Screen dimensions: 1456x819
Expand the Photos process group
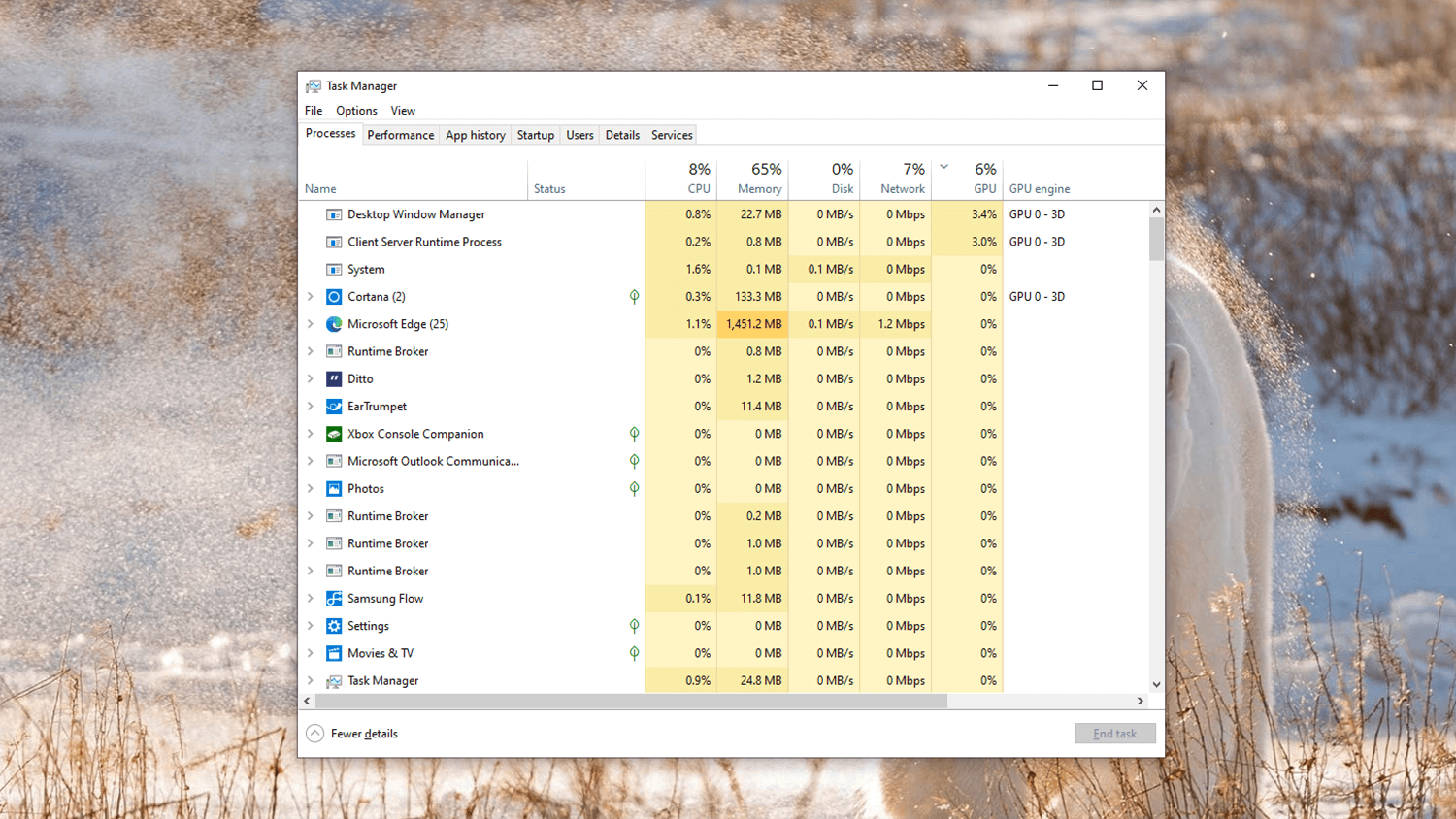(311, 488)
